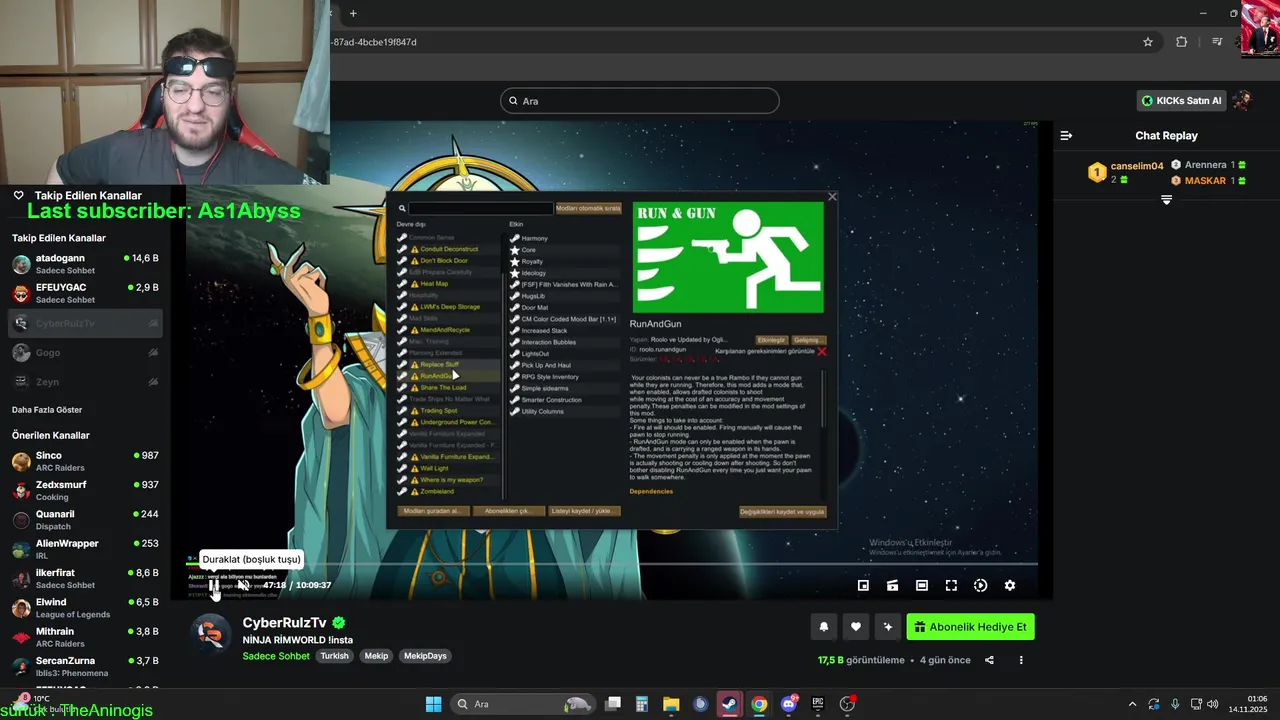Open the Elwind recommended channel
Viewport: 1280px width, 720px height.
click(x=85, y=608)
